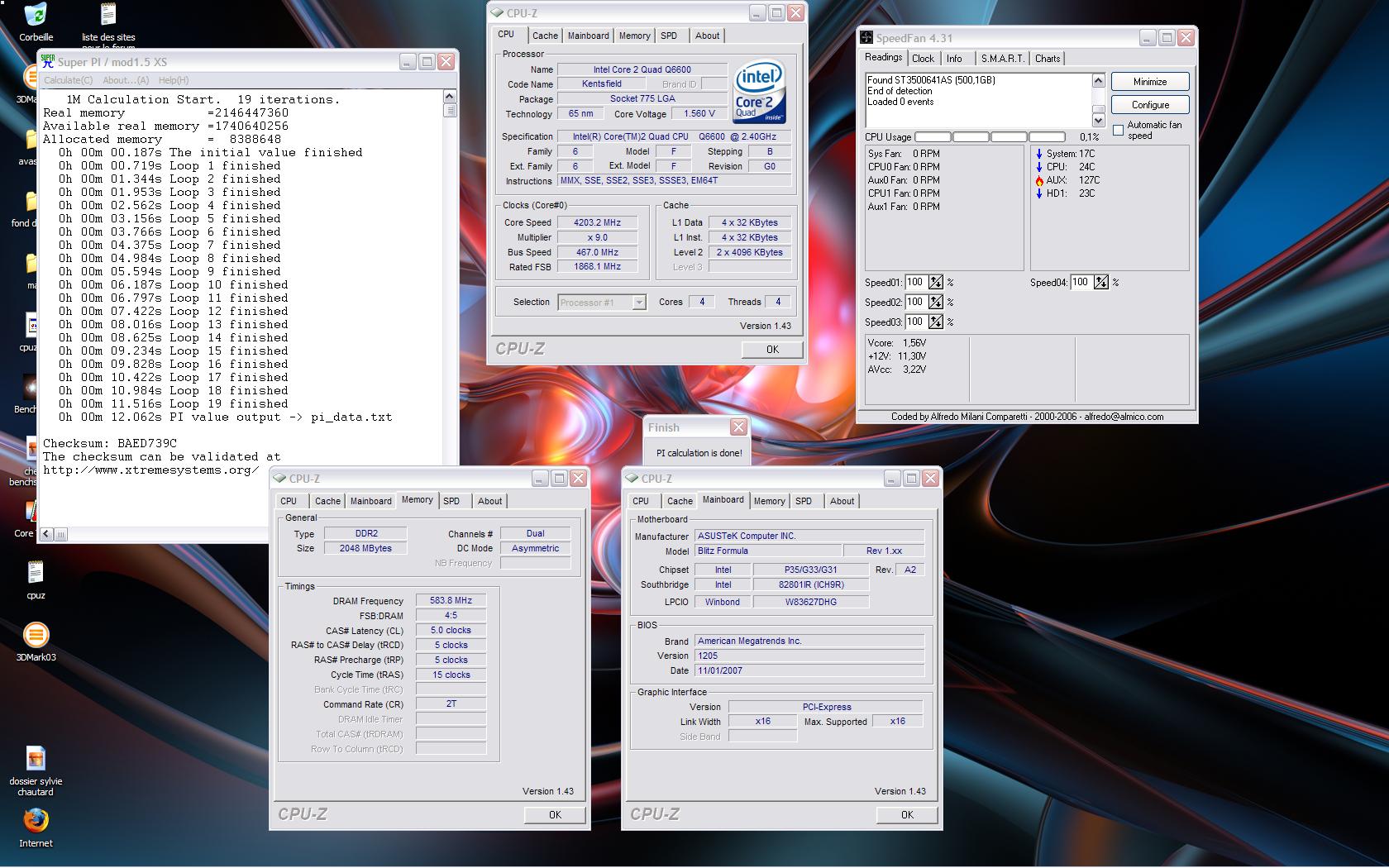1389x868 pixels.
Task: Open About menu in Super PI
Action: point(126,80)
